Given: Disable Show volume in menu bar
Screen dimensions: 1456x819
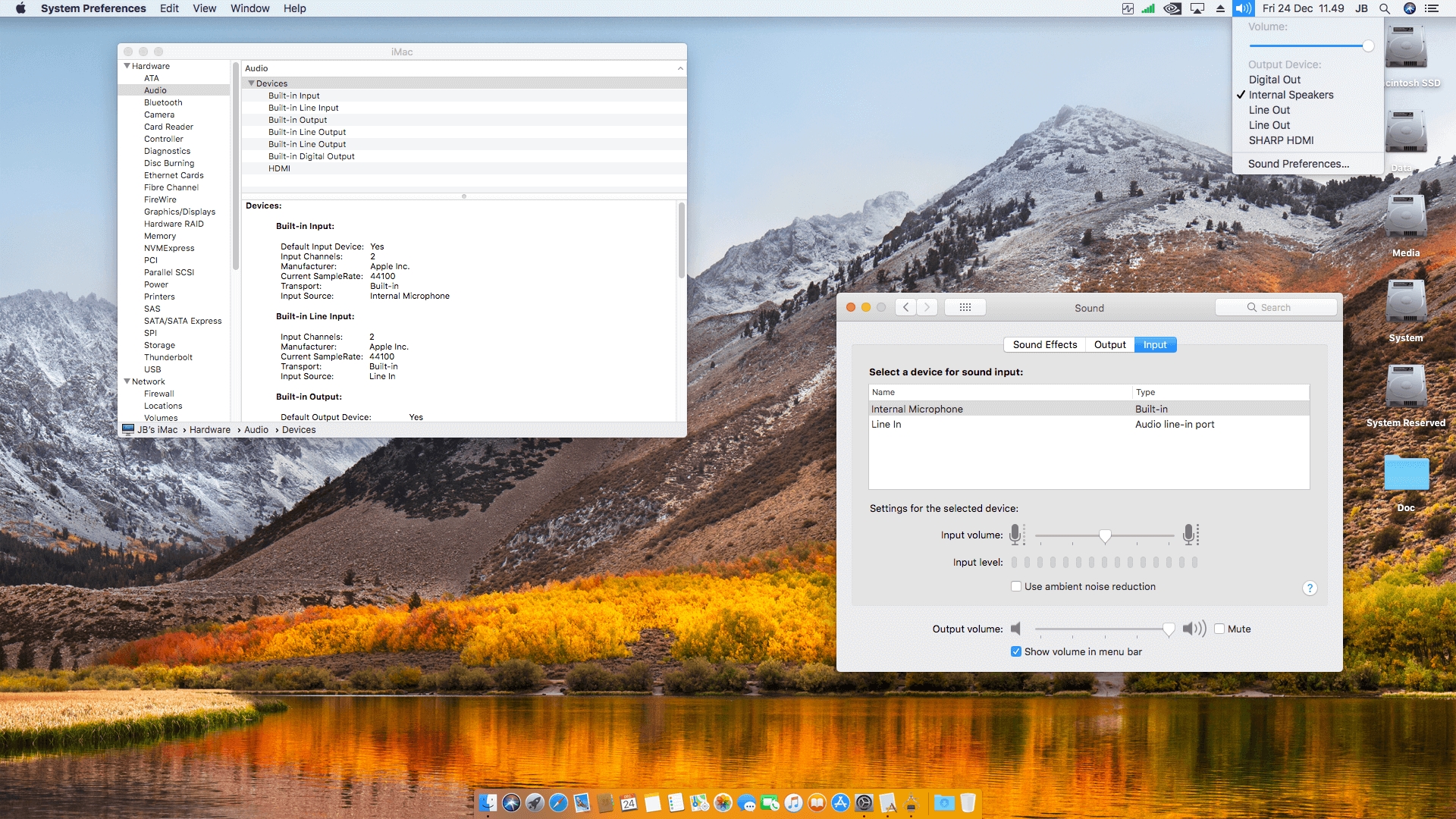Looking at the screenshot, I should point(1016,651).
